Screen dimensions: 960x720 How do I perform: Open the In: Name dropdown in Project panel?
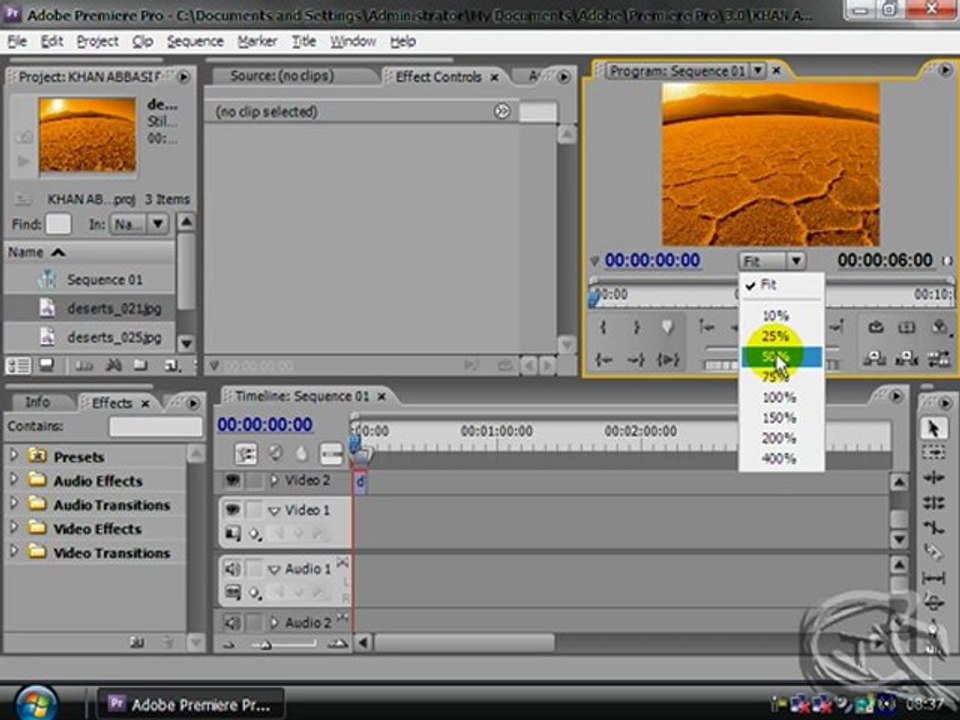138,225
